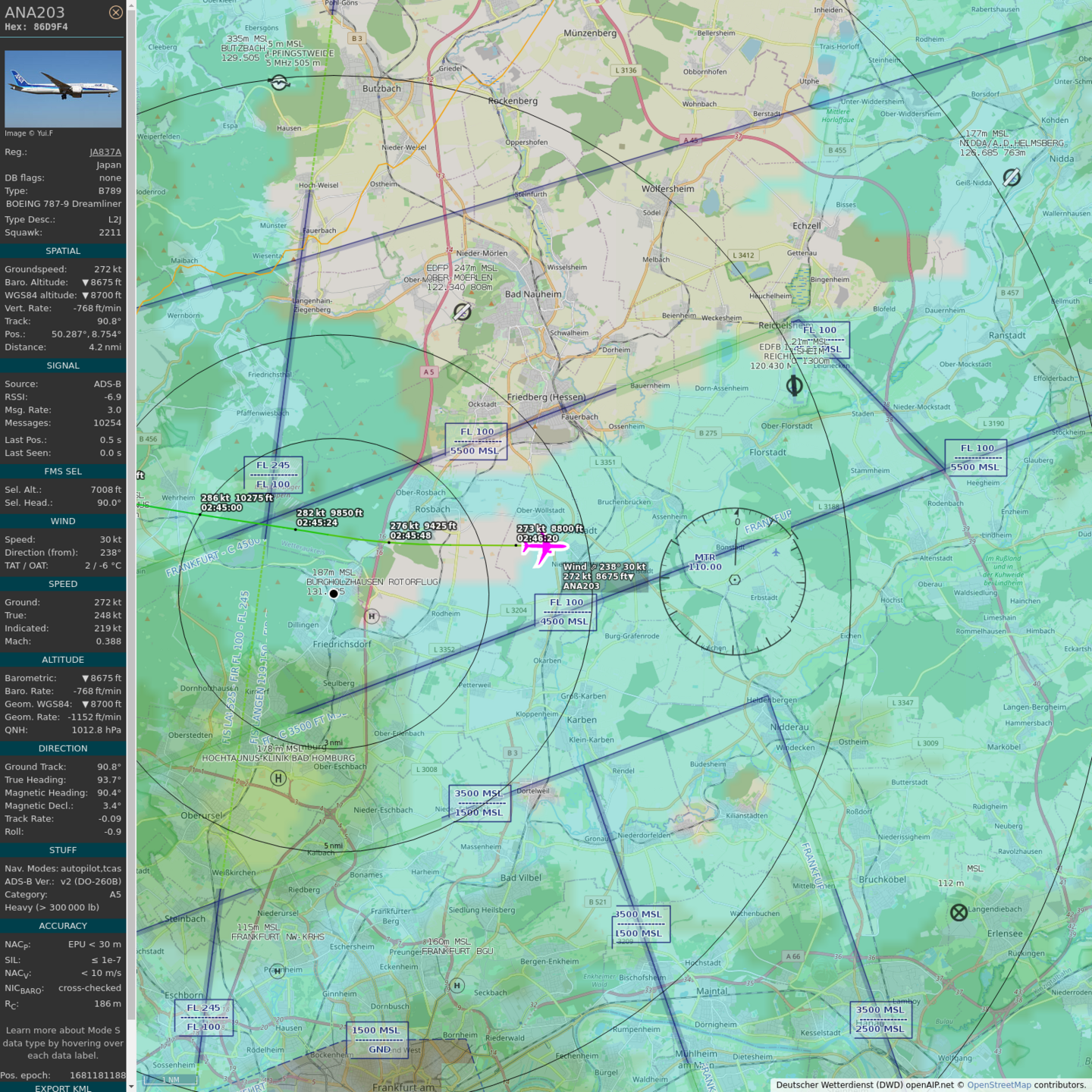This screenshot has height=1092, width=1092.
Task: Click the 02:45:48 track point label
Action: [x=410, y=535]
